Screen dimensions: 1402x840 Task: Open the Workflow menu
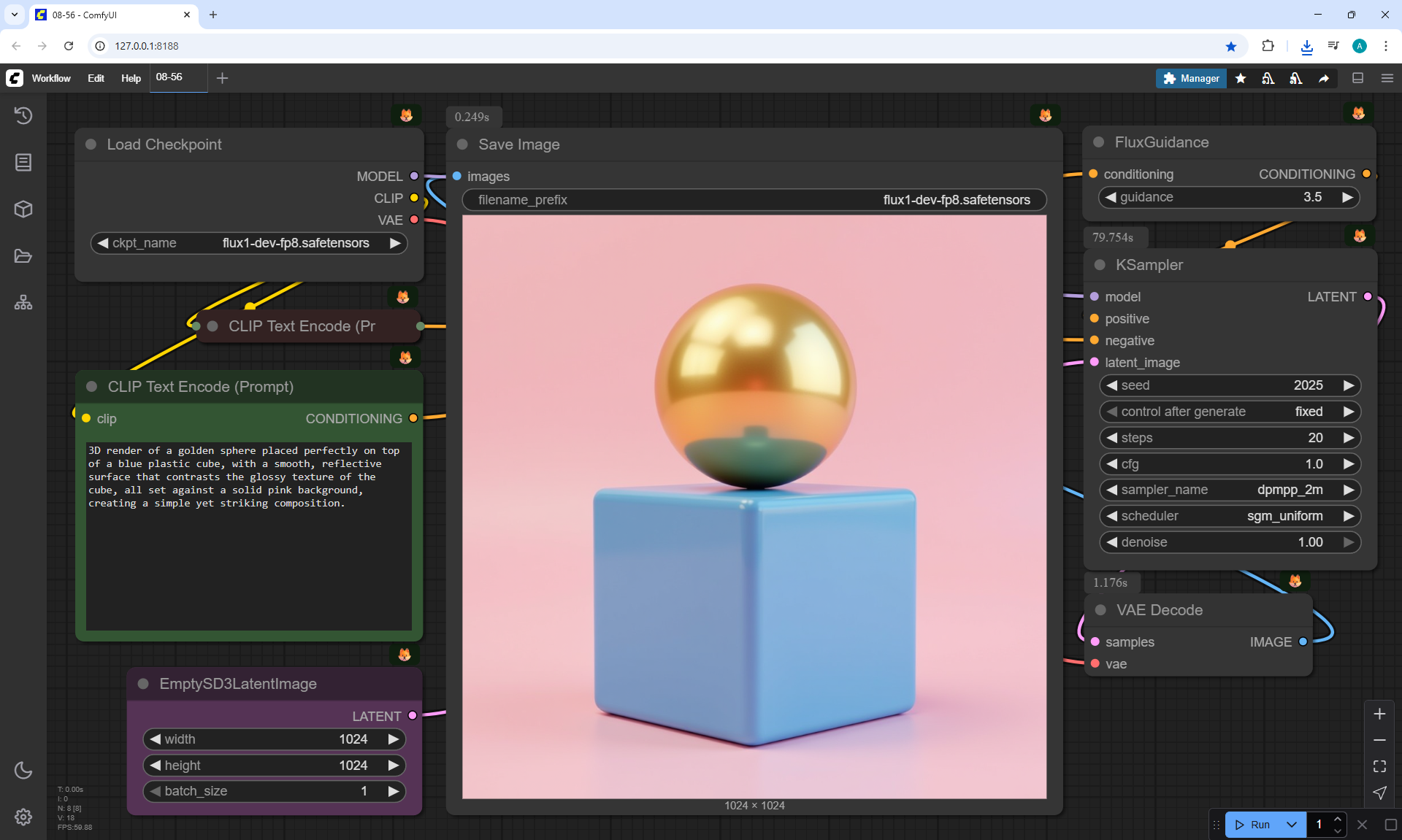[51, 78]
